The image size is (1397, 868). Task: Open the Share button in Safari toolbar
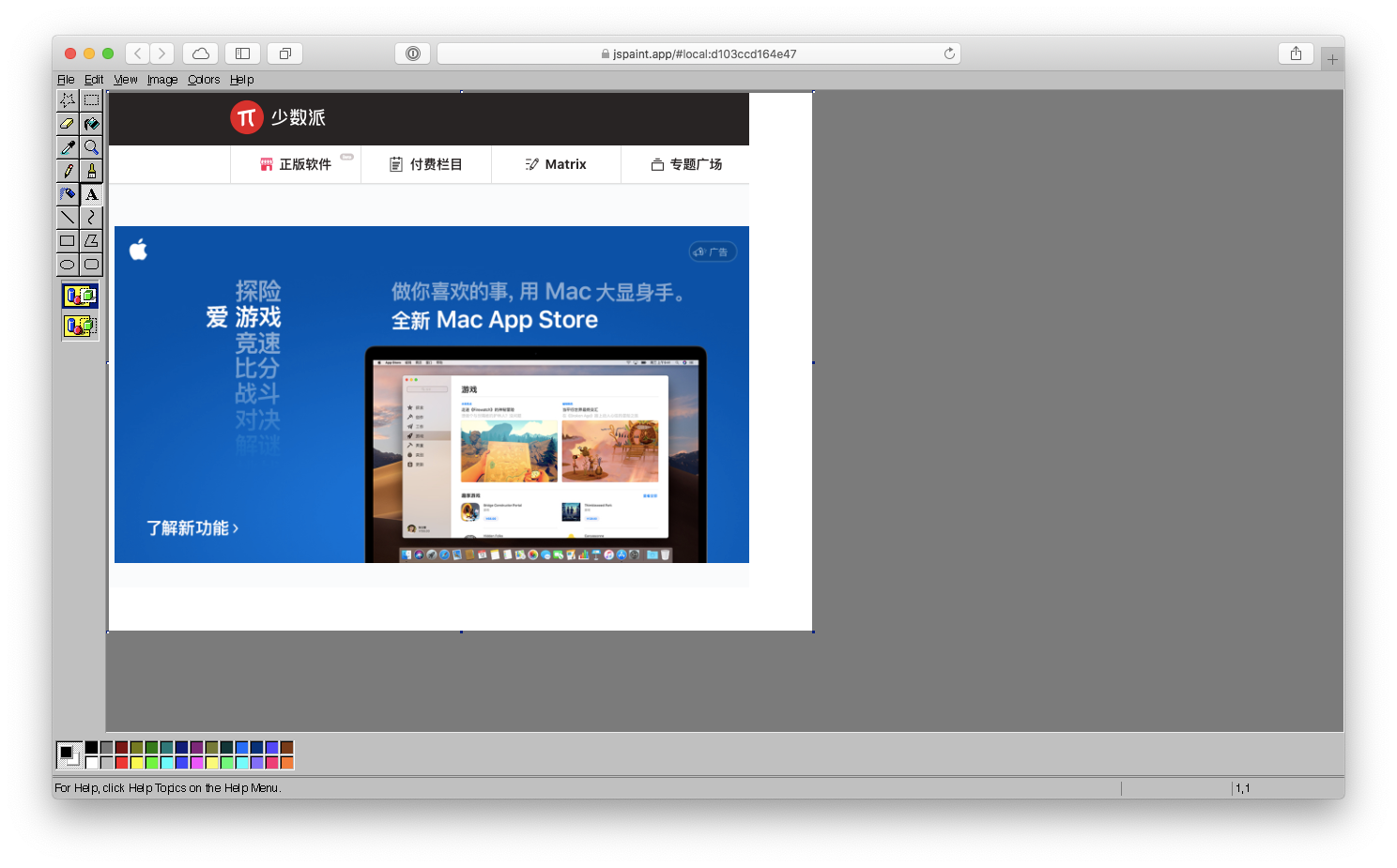click(x=1296, y=53)
